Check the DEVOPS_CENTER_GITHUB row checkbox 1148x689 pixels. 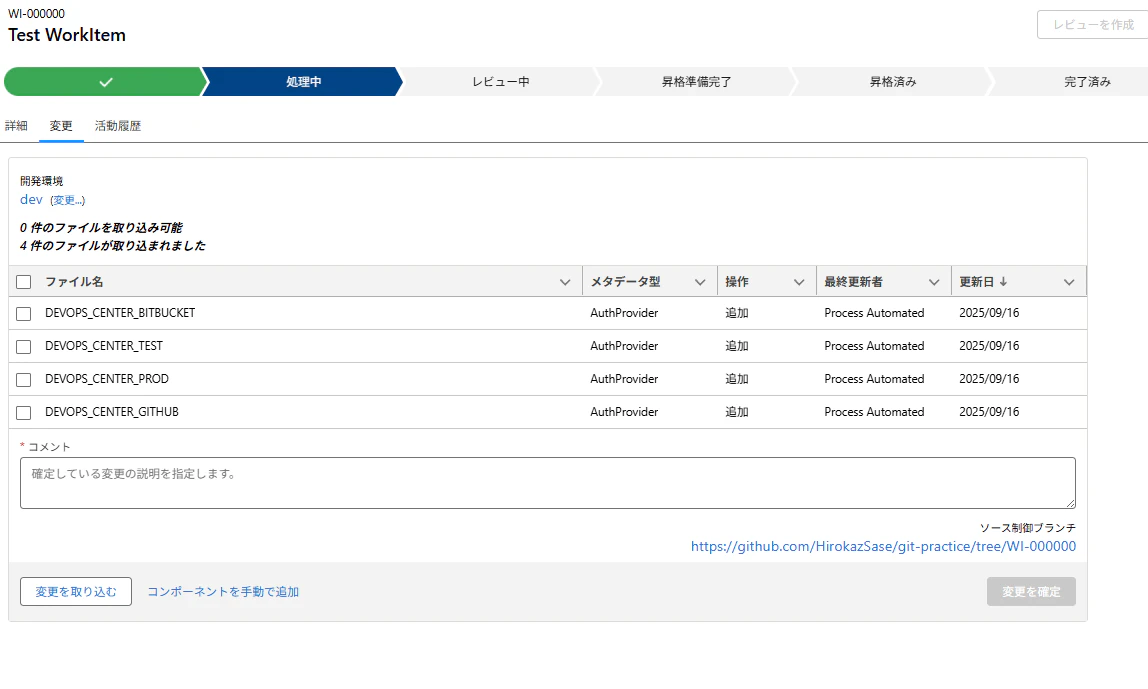coord(23,412)
